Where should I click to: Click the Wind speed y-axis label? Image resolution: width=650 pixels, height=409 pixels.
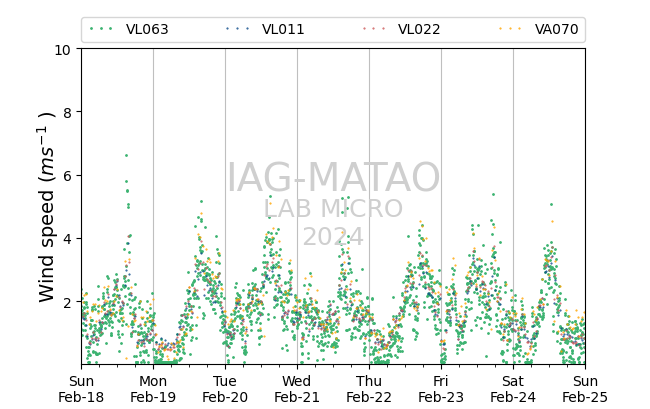pos(47,207)
